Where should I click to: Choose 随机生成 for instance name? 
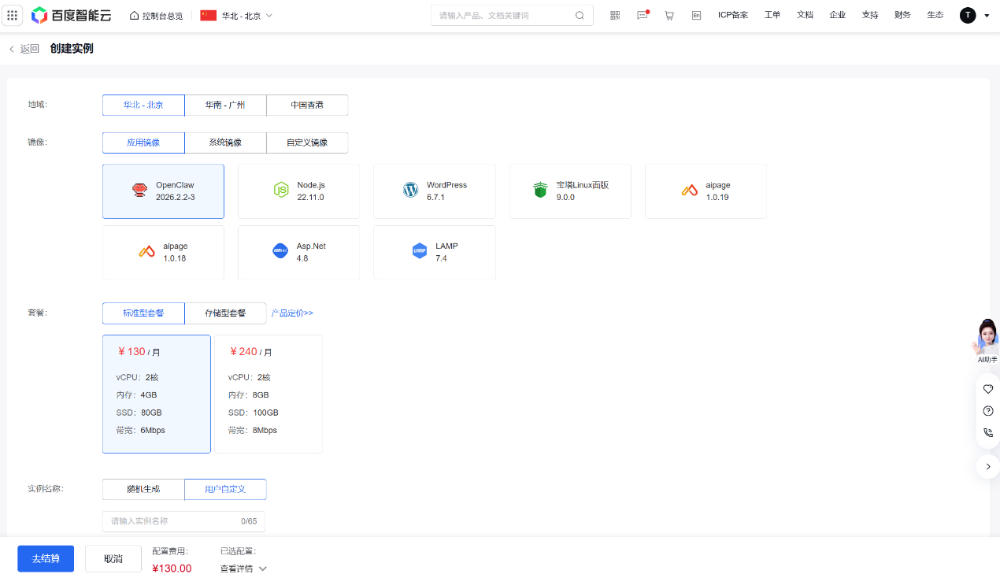[143, 489]
